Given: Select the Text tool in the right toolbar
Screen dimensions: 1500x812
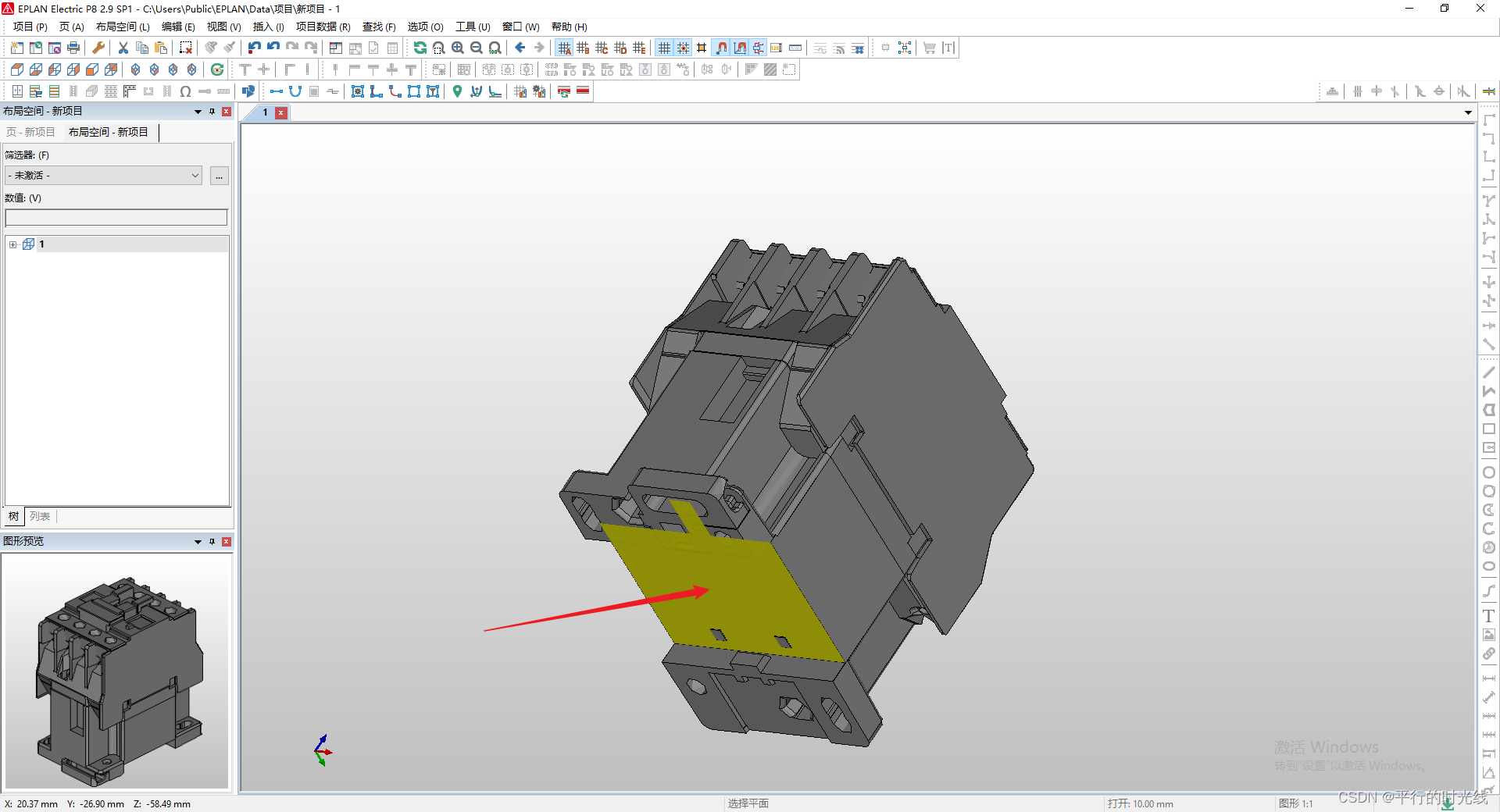Looking at the screenshot, I should point(1489,615).
